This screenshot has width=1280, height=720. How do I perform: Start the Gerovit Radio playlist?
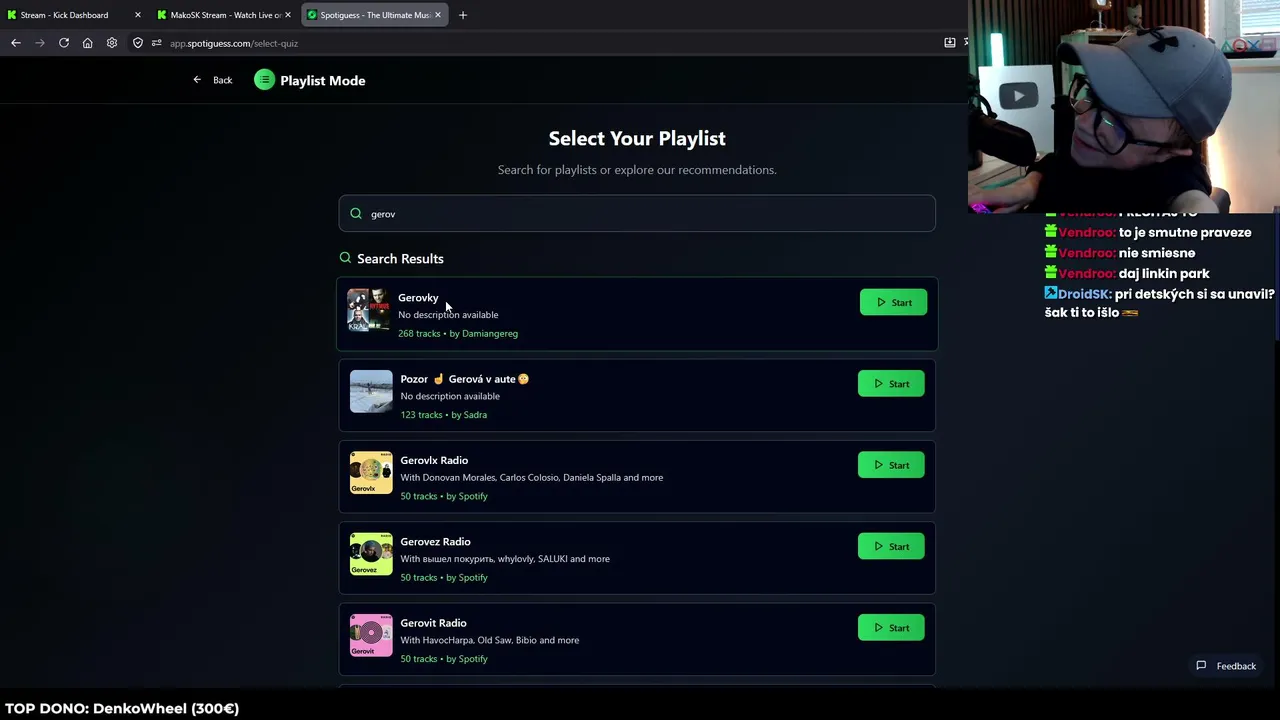click(x=891, y=628)
